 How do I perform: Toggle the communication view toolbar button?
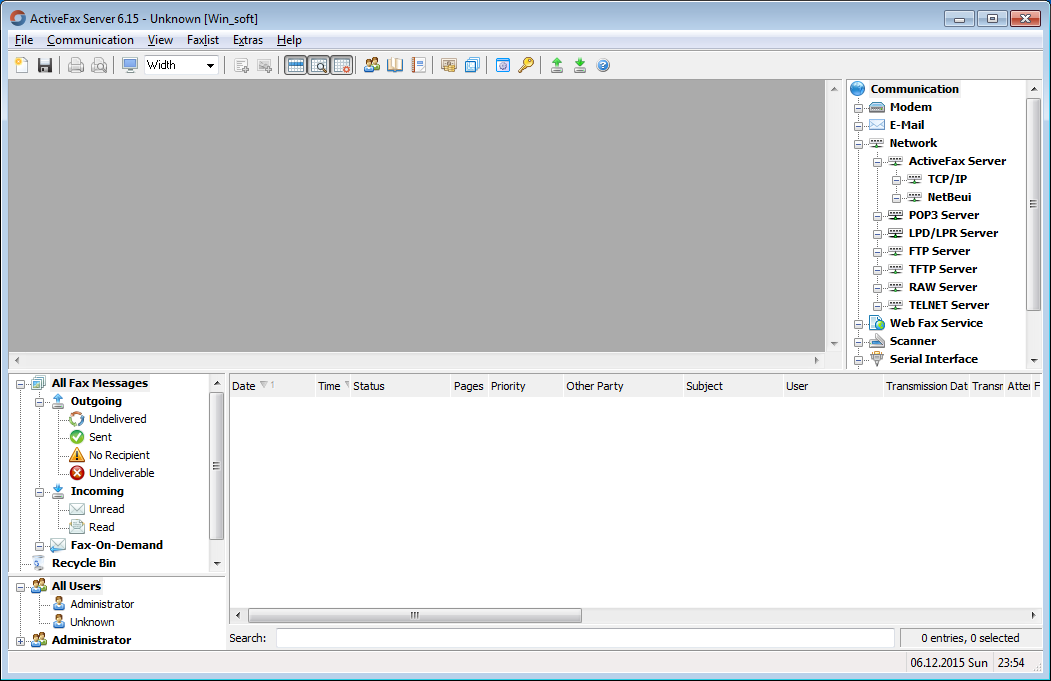[x=342, y=65]
